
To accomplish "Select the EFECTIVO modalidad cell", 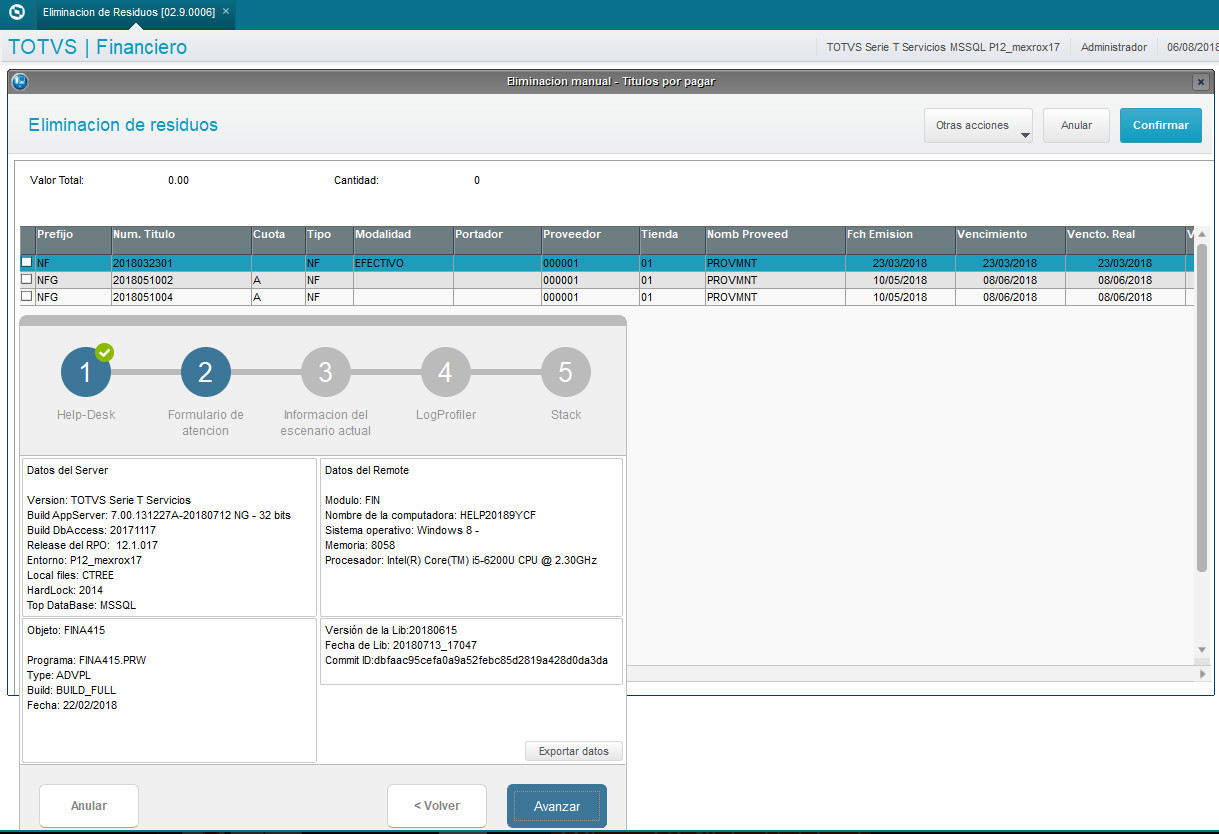I will tap(403, 263).
